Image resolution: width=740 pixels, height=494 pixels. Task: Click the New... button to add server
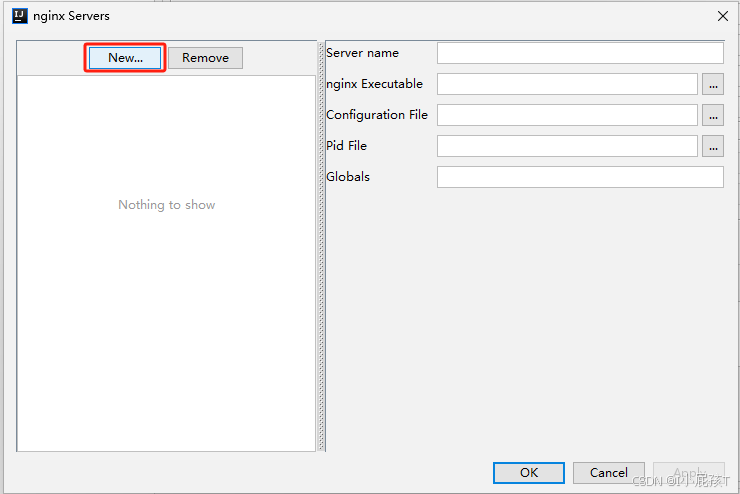[x=125, y=58]
